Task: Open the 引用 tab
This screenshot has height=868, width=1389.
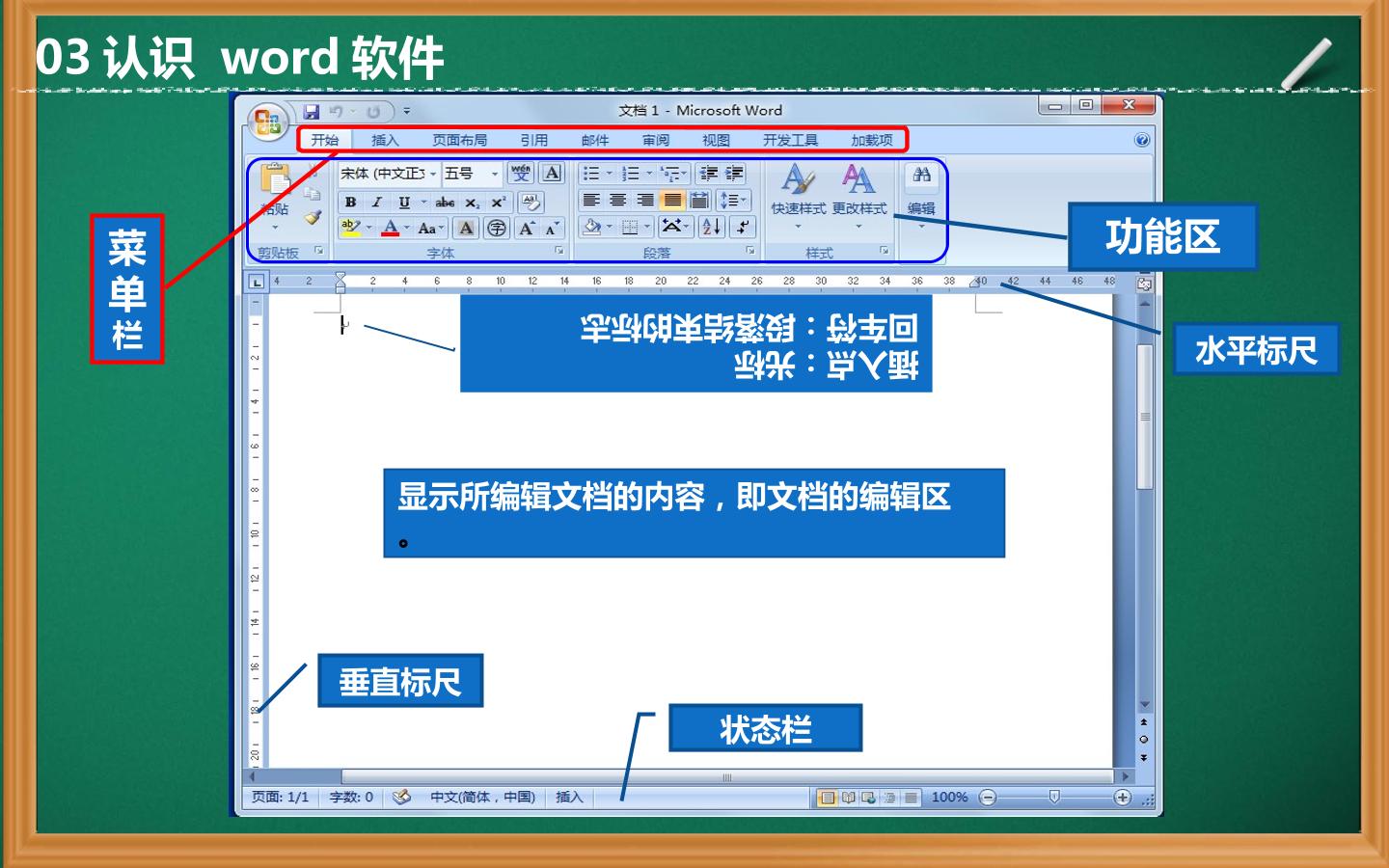Action: click(533, 140)
